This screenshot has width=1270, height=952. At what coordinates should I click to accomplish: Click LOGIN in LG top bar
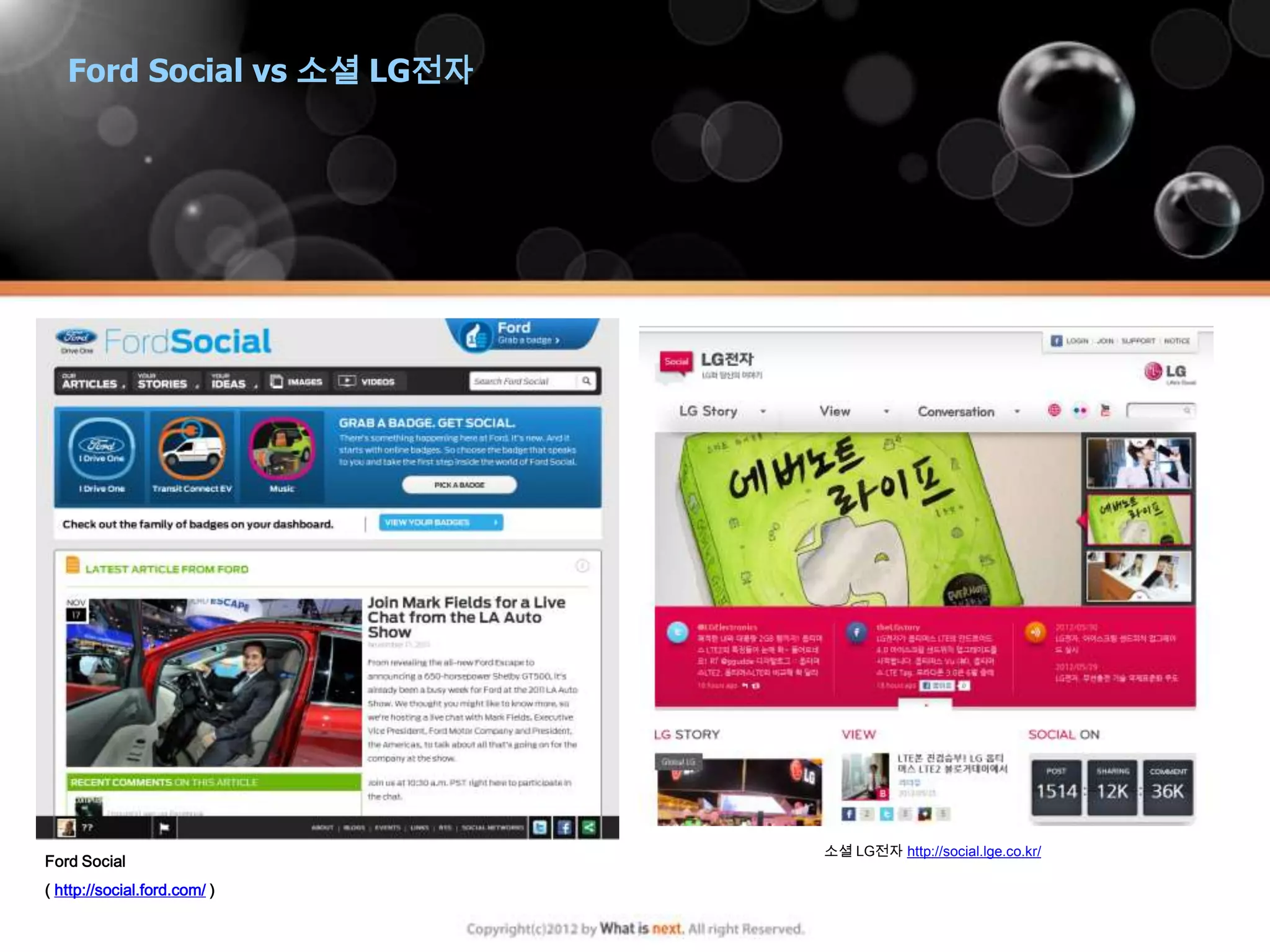point(1077,341)
